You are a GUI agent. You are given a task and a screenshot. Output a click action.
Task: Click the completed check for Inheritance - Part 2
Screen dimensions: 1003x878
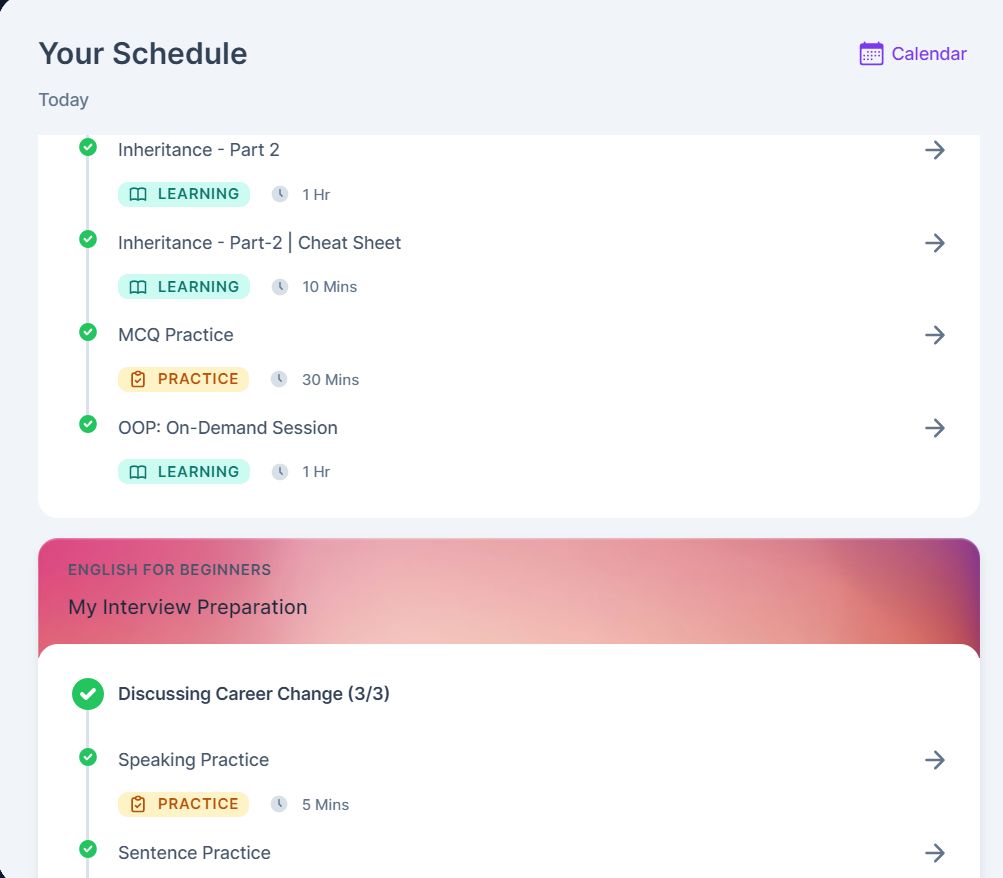click(x=88, y=147)
